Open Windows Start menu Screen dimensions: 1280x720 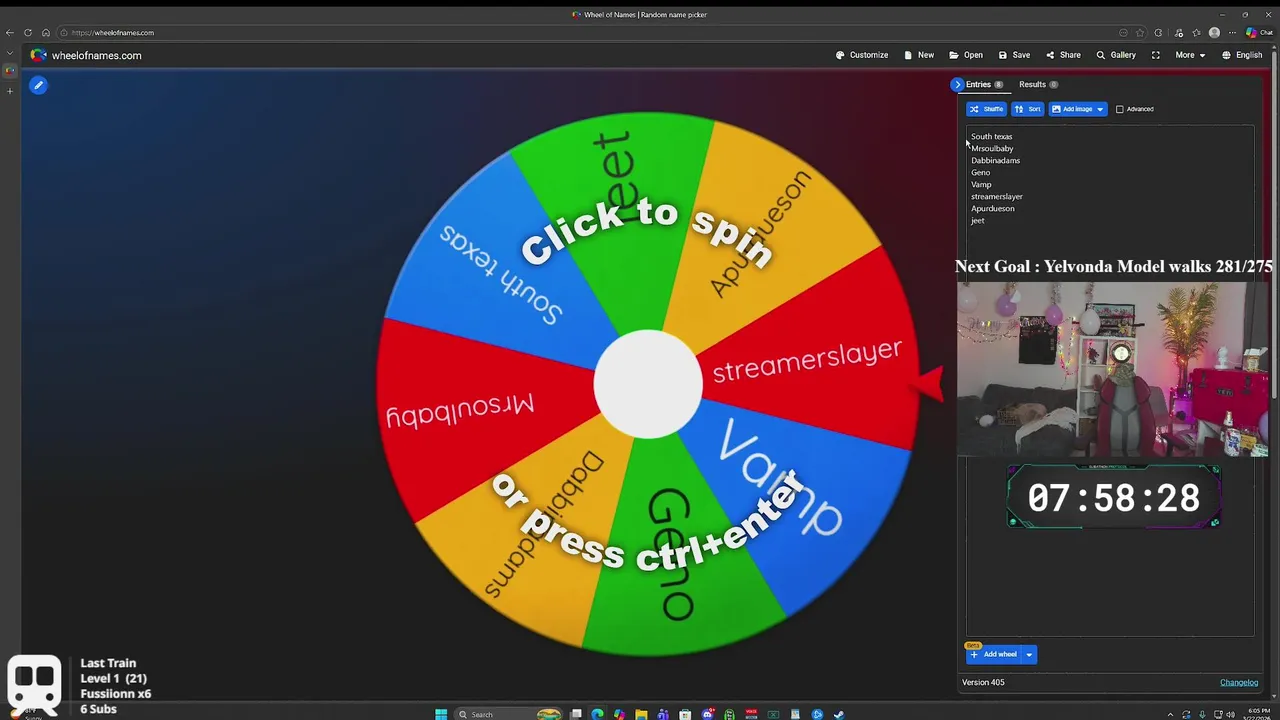[441, 714]
